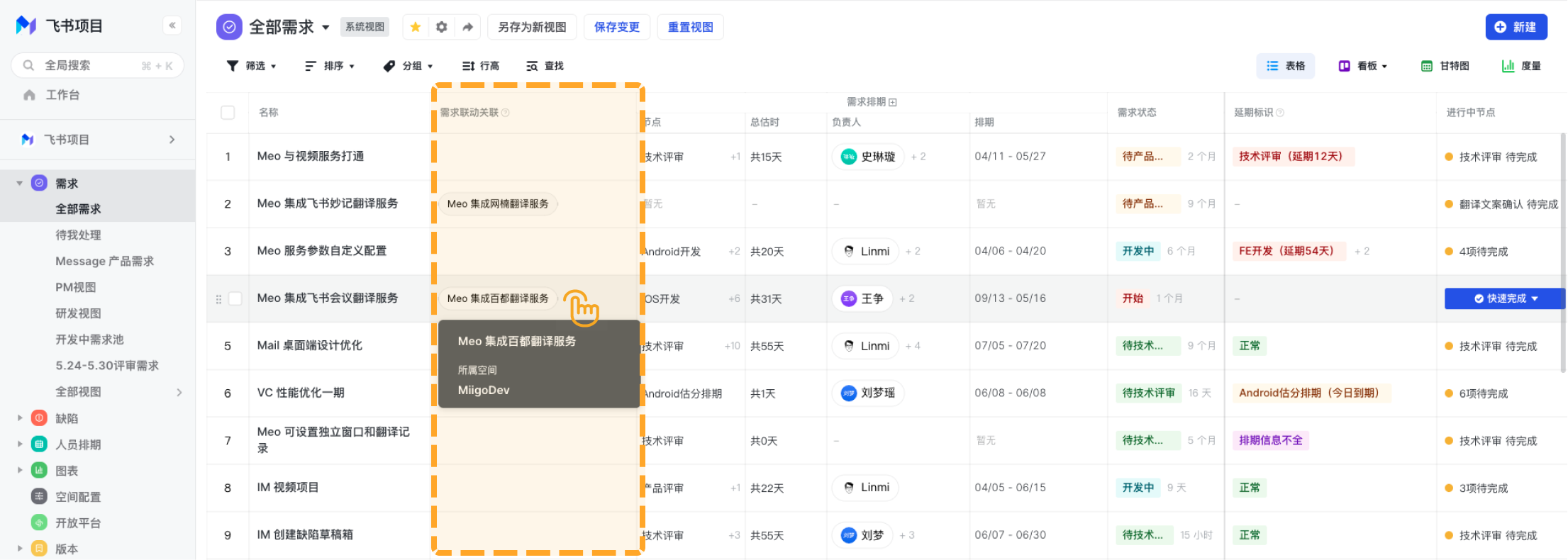
Task: Open the 看板 board view dropdown
Action: click(1362, 66)
